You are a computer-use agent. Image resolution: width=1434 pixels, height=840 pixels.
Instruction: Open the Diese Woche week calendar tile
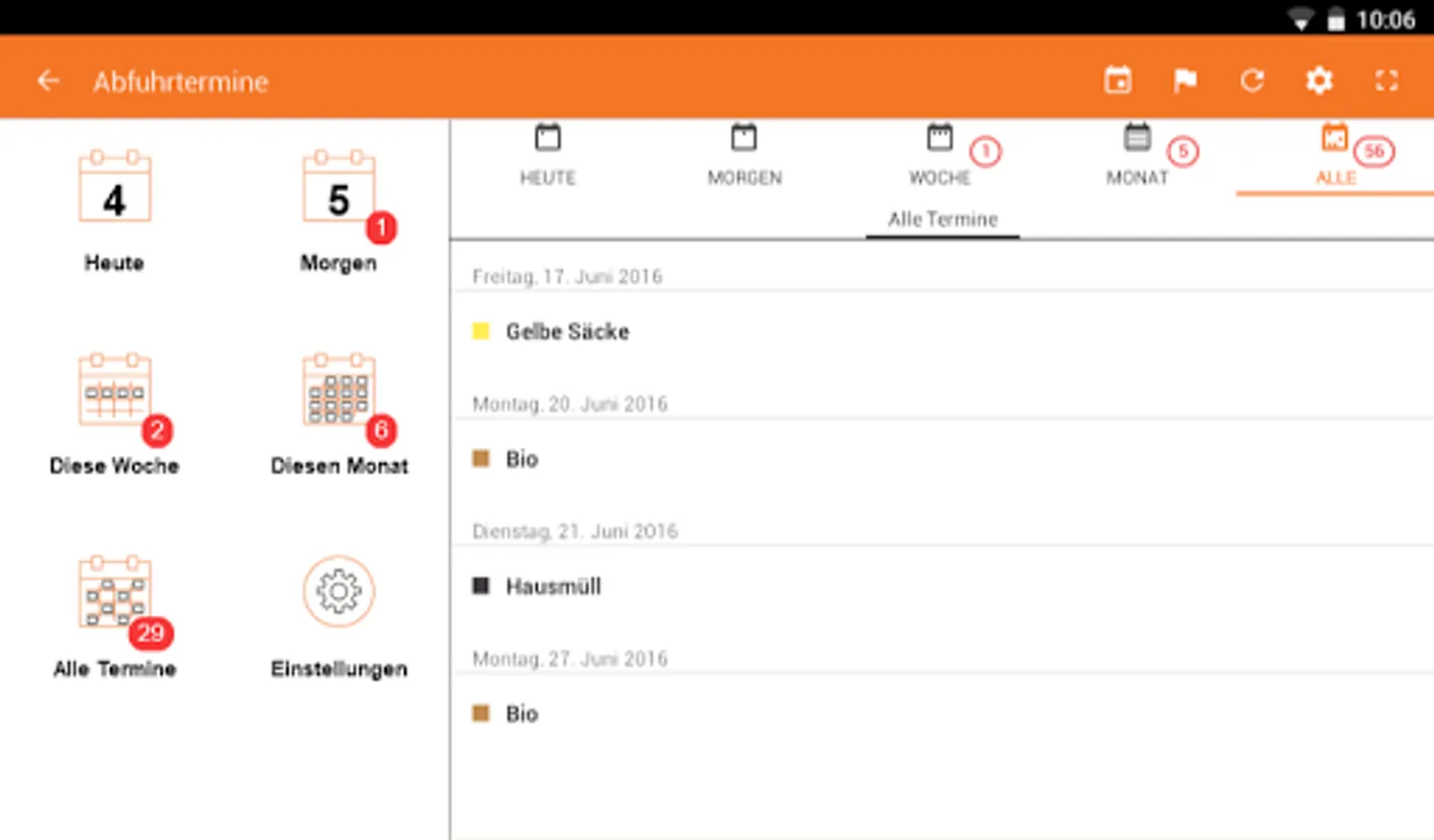(x=114, y=389)
